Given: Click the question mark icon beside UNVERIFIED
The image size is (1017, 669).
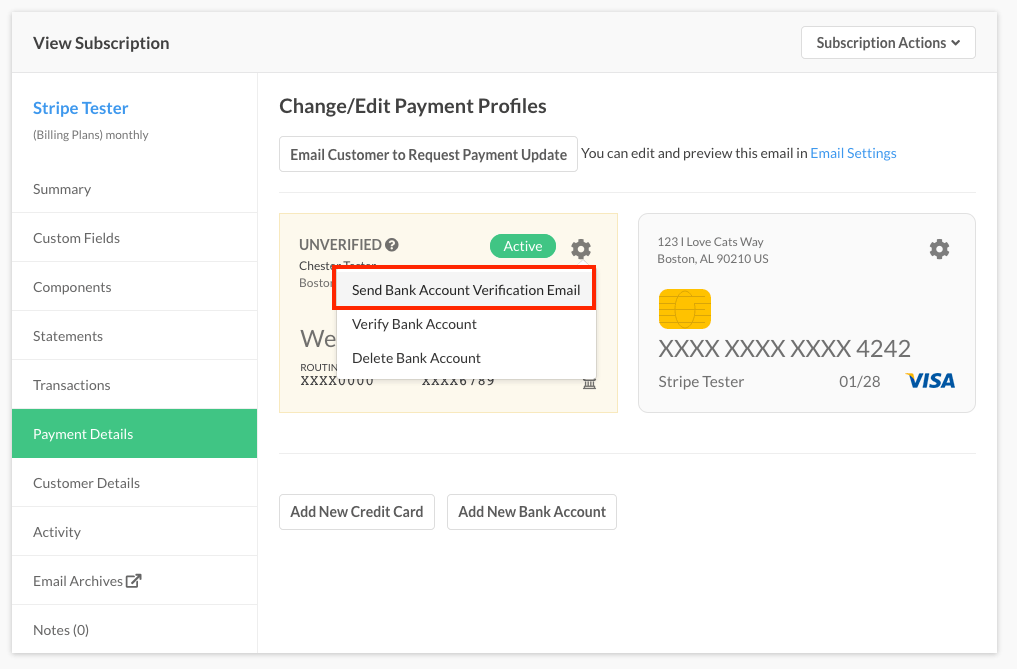Looking at the screenshot, I should 392,245.
